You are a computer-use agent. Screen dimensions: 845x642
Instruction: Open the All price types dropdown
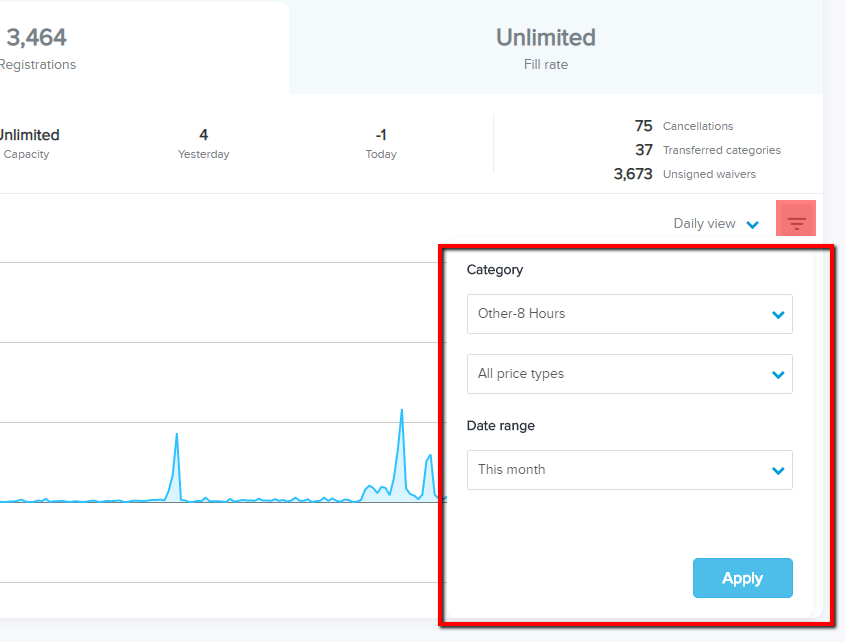[629, 374]
